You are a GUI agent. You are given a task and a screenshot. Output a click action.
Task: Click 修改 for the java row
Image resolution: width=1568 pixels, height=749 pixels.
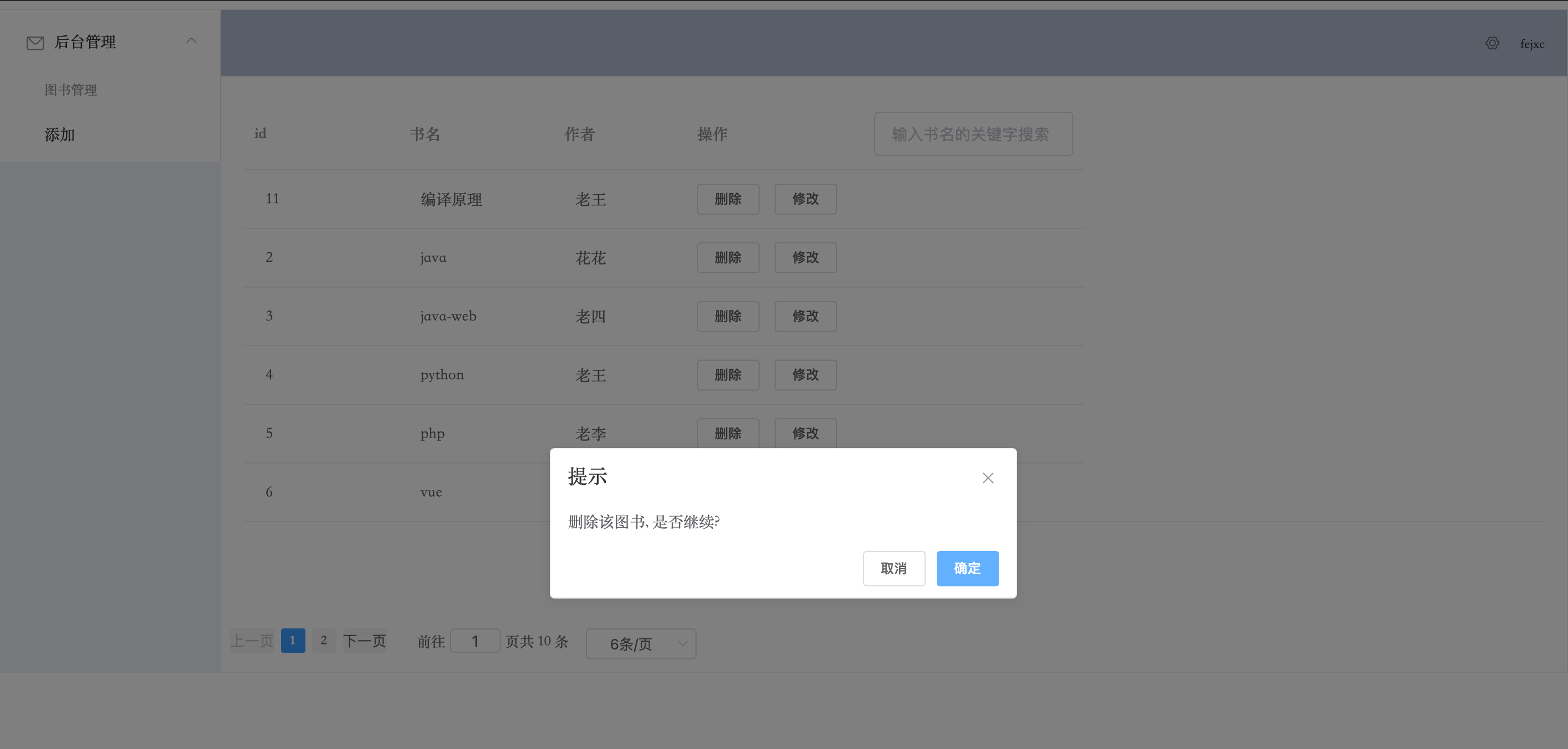(x=804, y=257)
